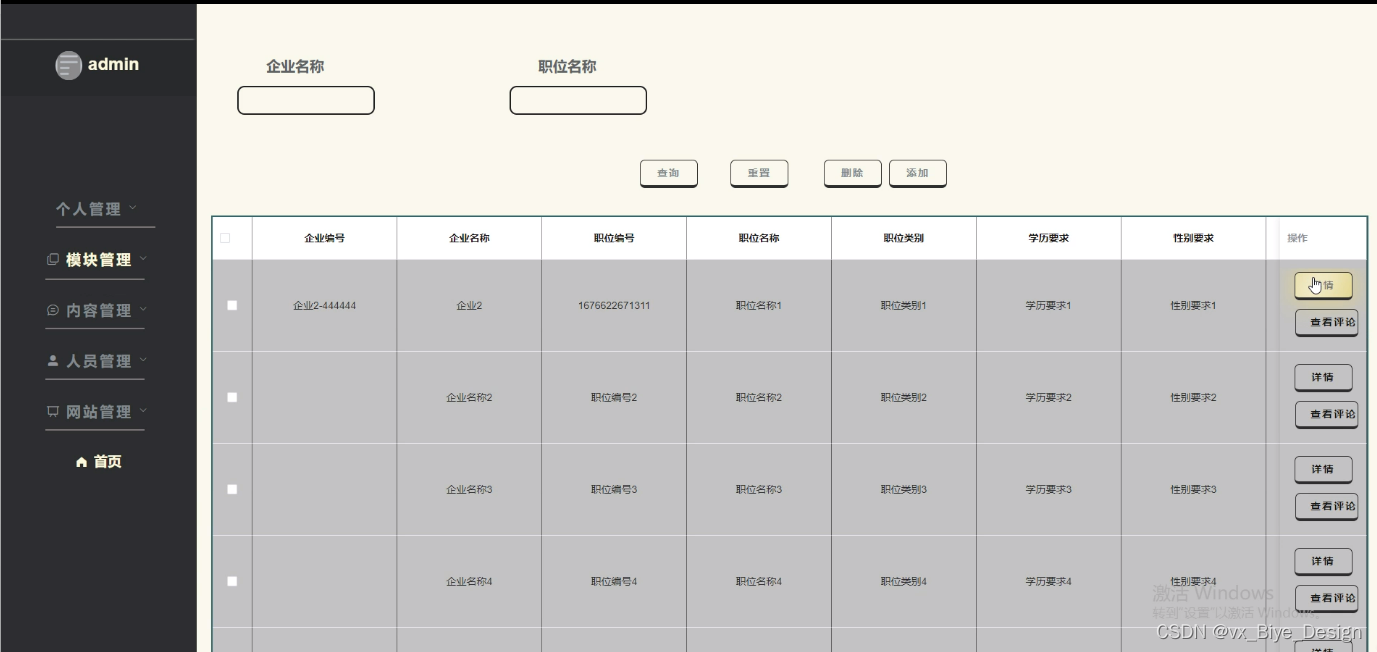
Task: Select cell 学历要求1
Action: pyautogui.click(x=1048, y=305)
